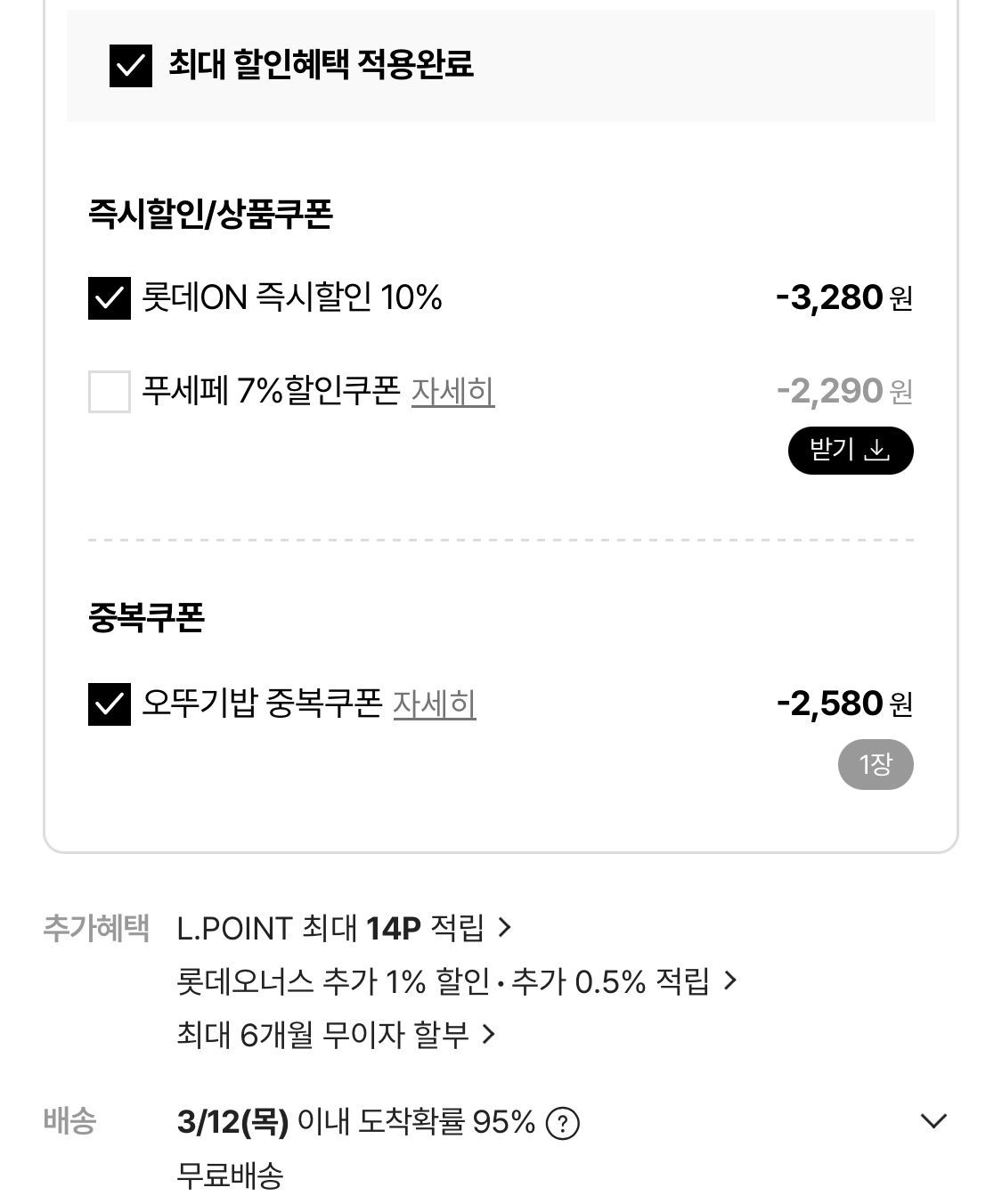This screenshot has height=1204, width=1002.
Task: Open 최대 6개월 무이자 할부 info
Action: coord(322,1035)
